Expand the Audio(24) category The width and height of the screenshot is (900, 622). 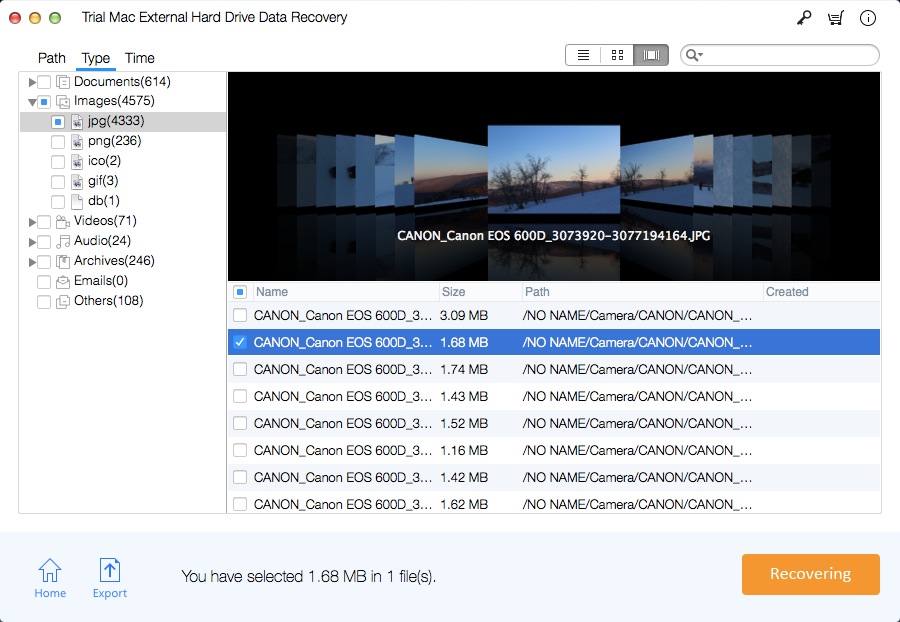pyautogui.click(x=32, y=242)
